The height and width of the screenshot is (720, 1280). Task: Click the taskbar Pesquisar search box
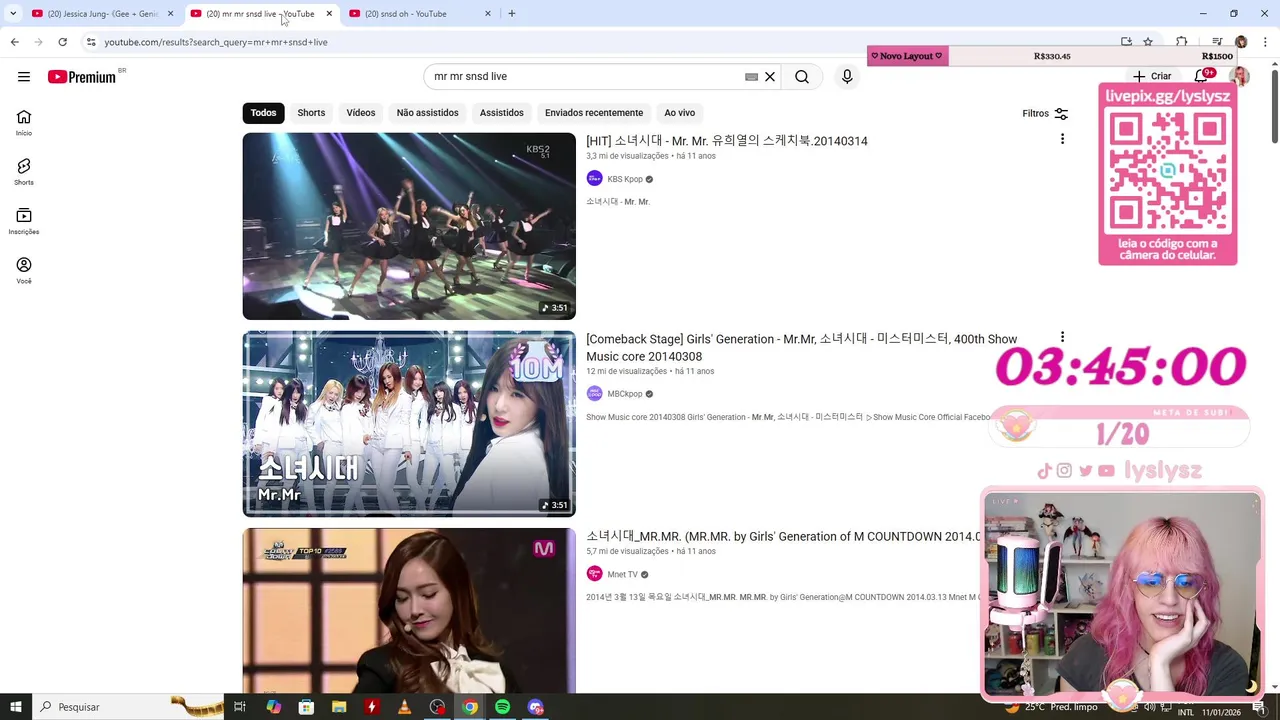[128, 707]
